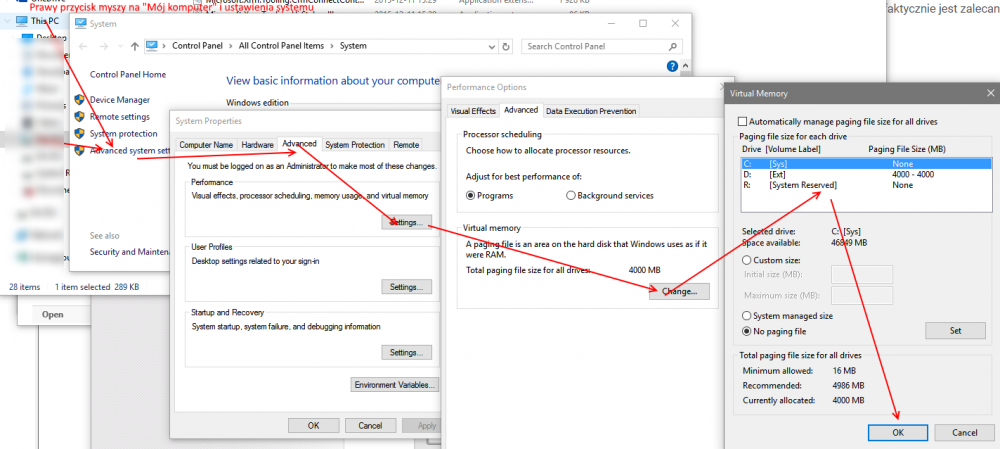1000x449 pixels.
Task: Select Advanced tab in System Properties
Action: click(x=300, y=144)
